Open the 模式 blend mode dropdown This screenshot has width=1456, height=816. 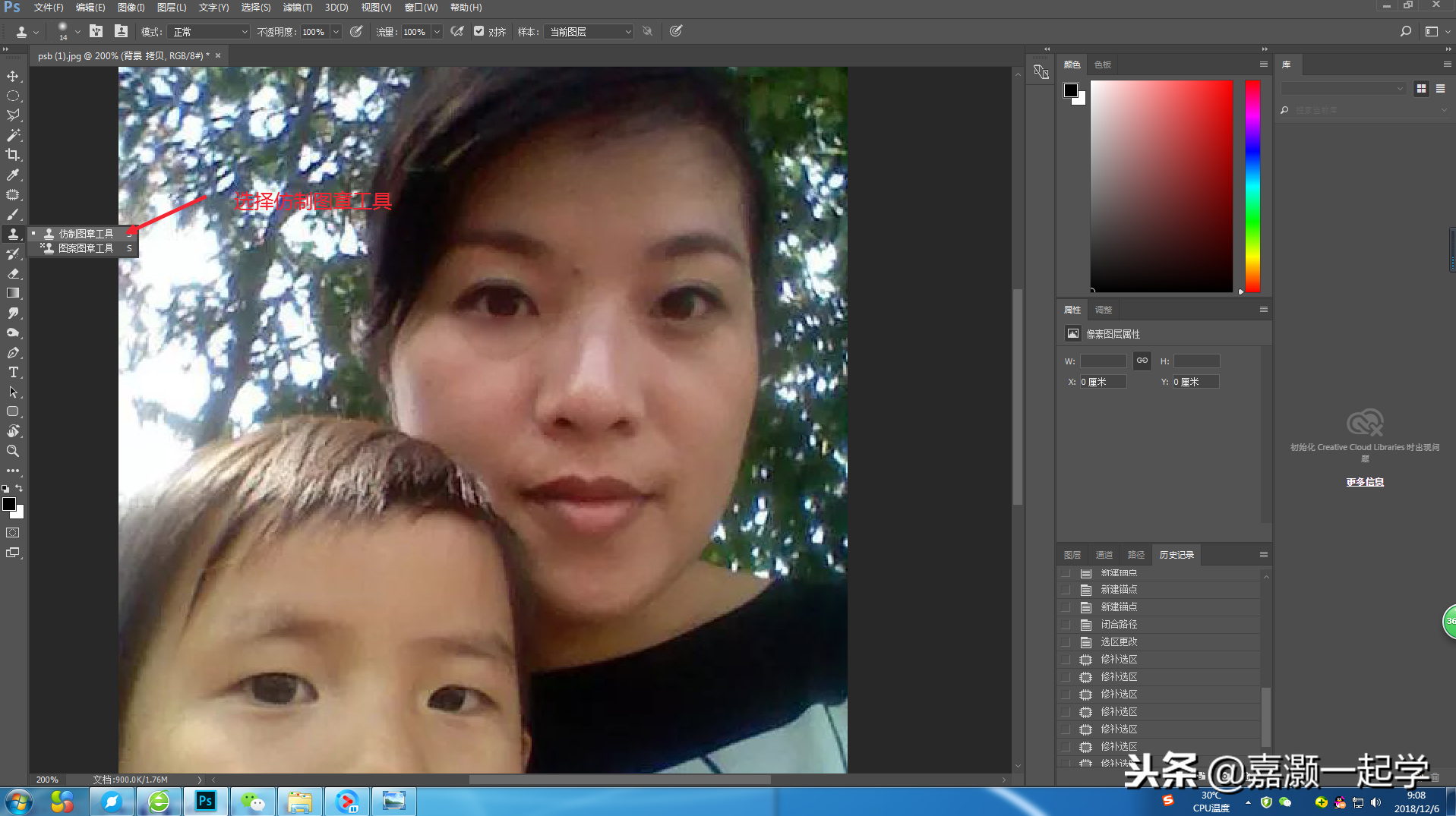click(x=209, y=32)
